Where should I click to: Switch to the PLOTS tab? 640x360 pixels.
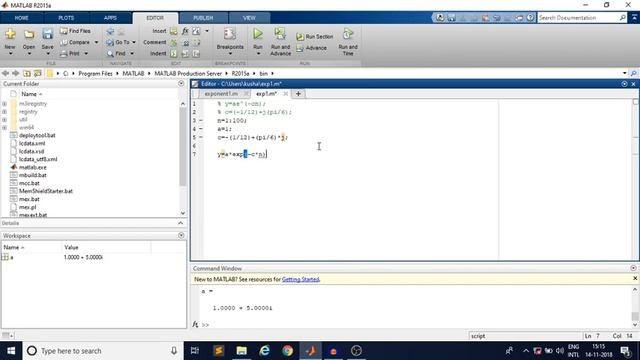tap(66, 18)
